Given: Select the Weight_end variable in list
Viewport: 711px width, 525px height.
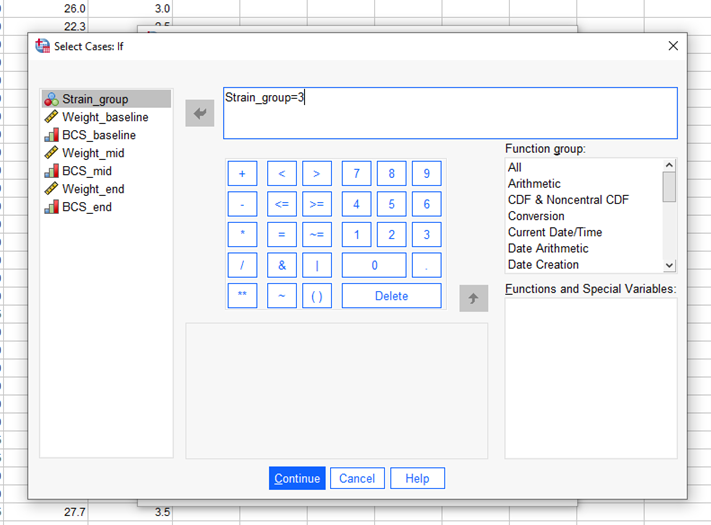Looking at the screenshot, I should [x=93, y=189].
